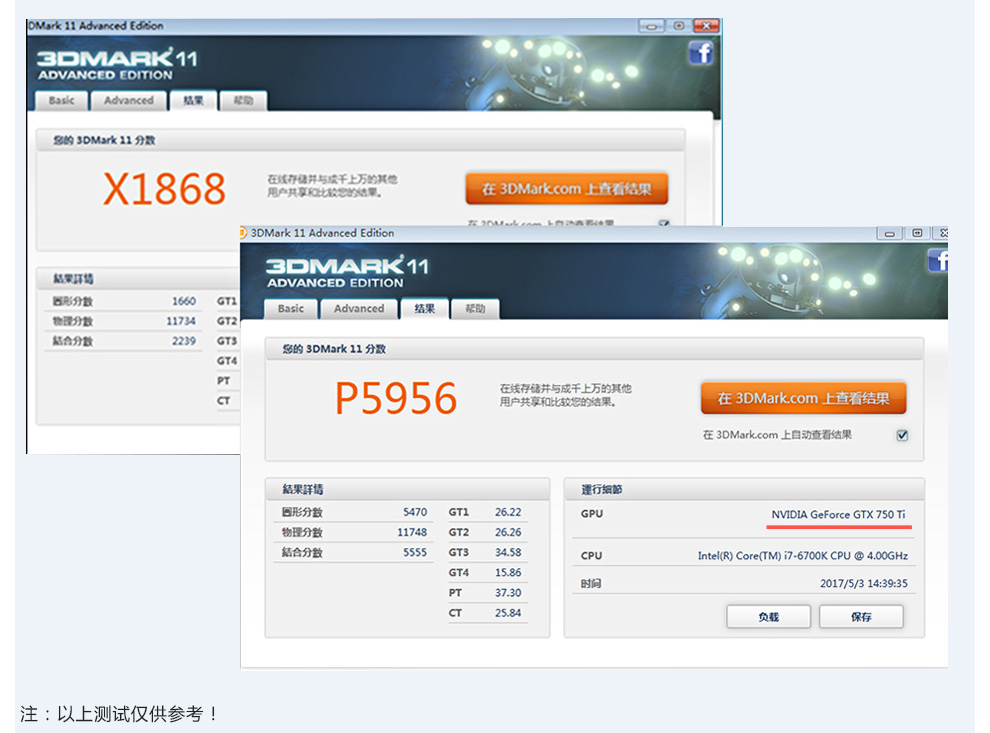Open the Basic tab in the back window
This screenshot has width=990, height=733.
(61, 101)
